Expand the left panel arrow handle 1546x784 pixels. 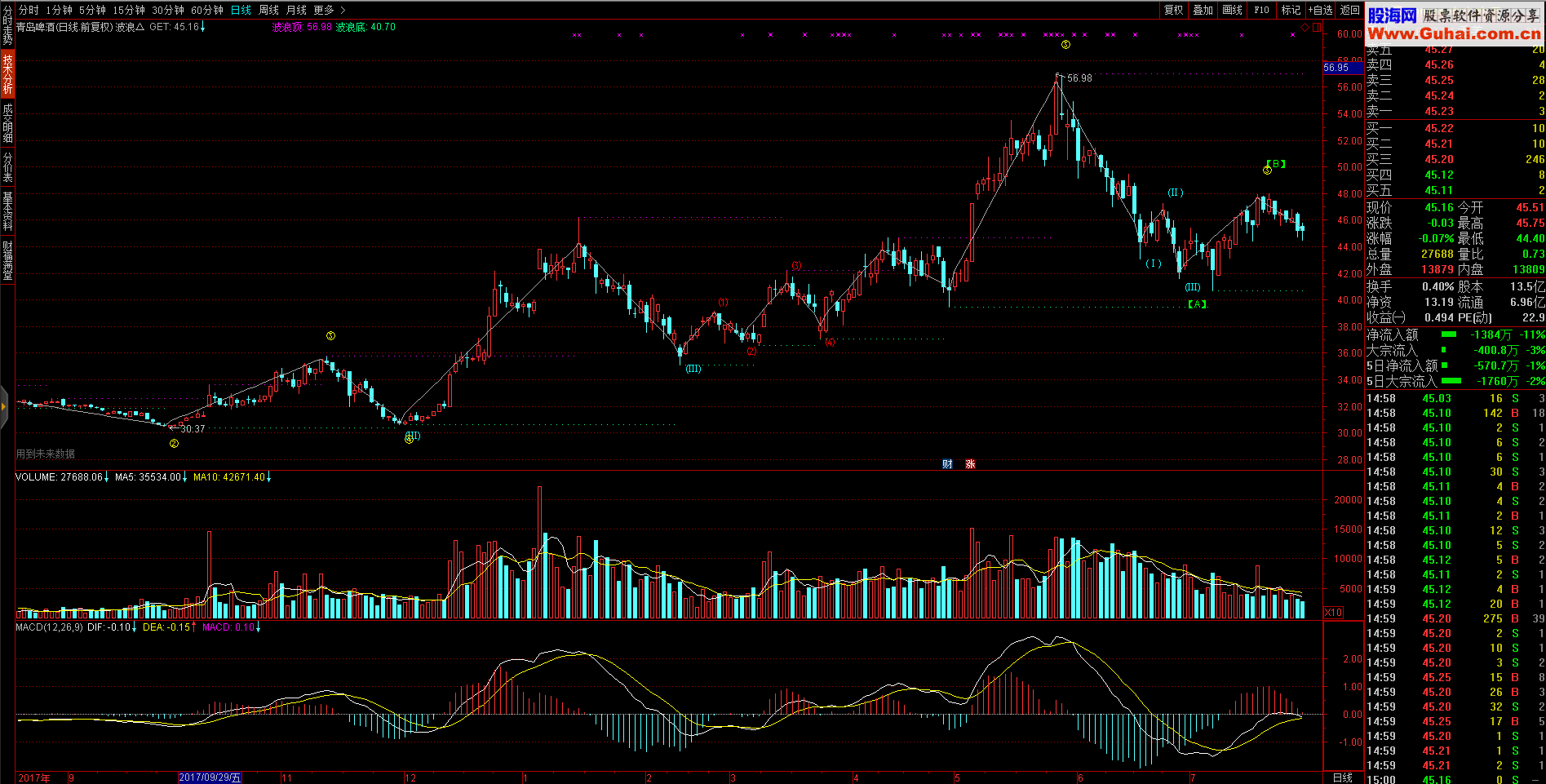pos(3,405)
